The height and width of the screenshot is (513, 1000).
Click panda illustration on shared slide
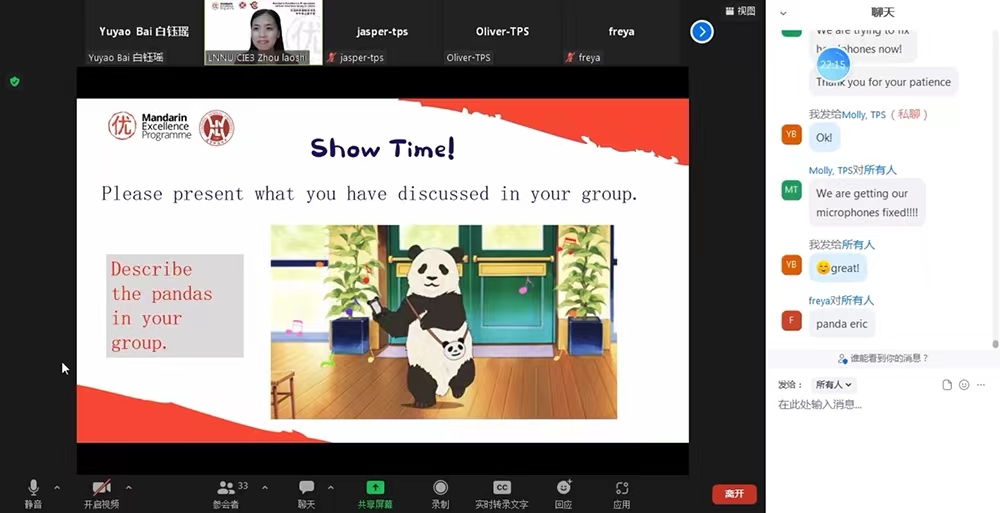tap(444, 322)
